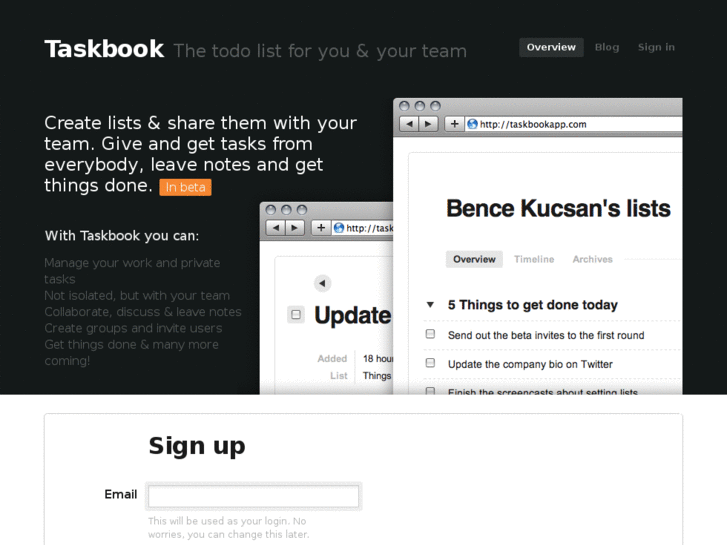Click globe icon in rear browser address bar
The image size is (727, 545).
tap(339, 228)
